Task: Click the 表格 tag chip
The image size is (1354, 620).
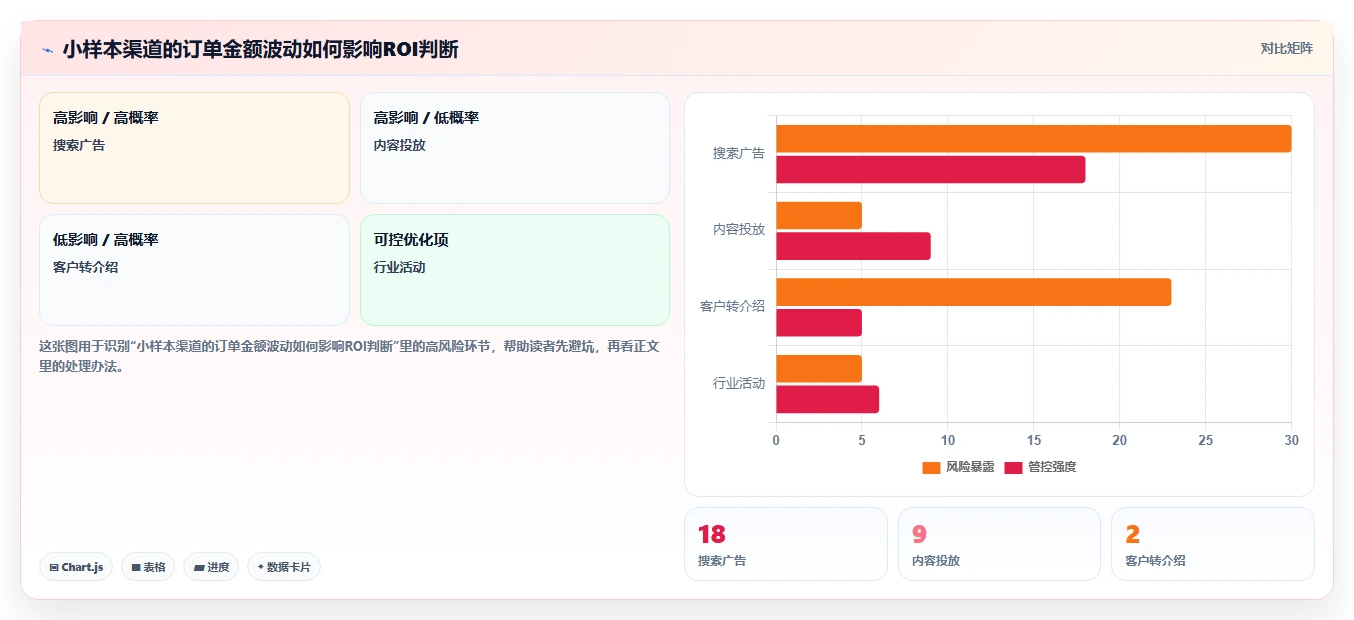Action: [x=148, y=567]
